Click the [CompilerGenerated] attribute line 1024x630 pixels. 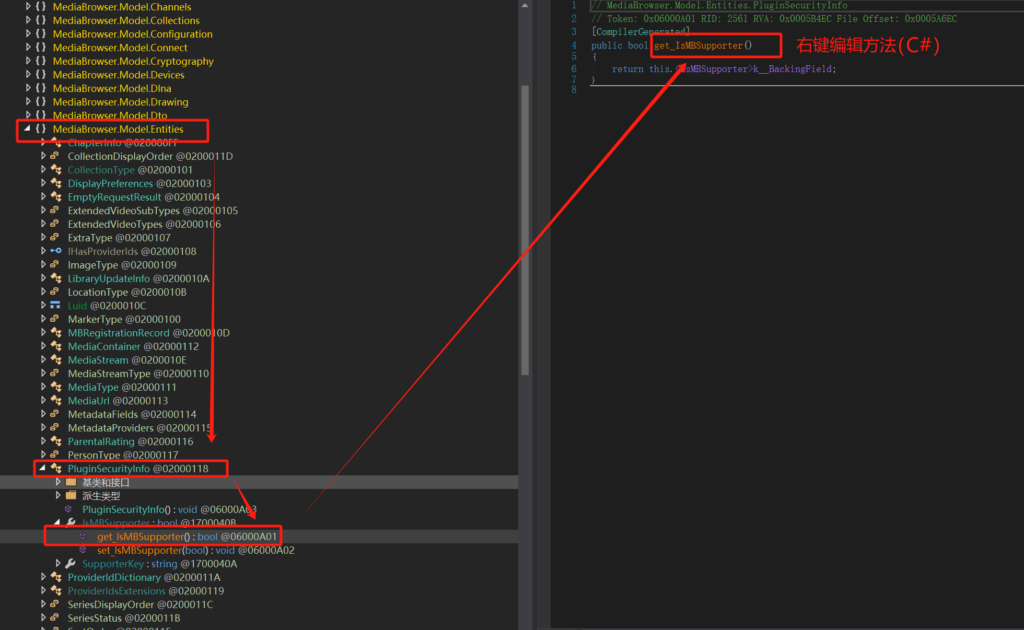640,31
